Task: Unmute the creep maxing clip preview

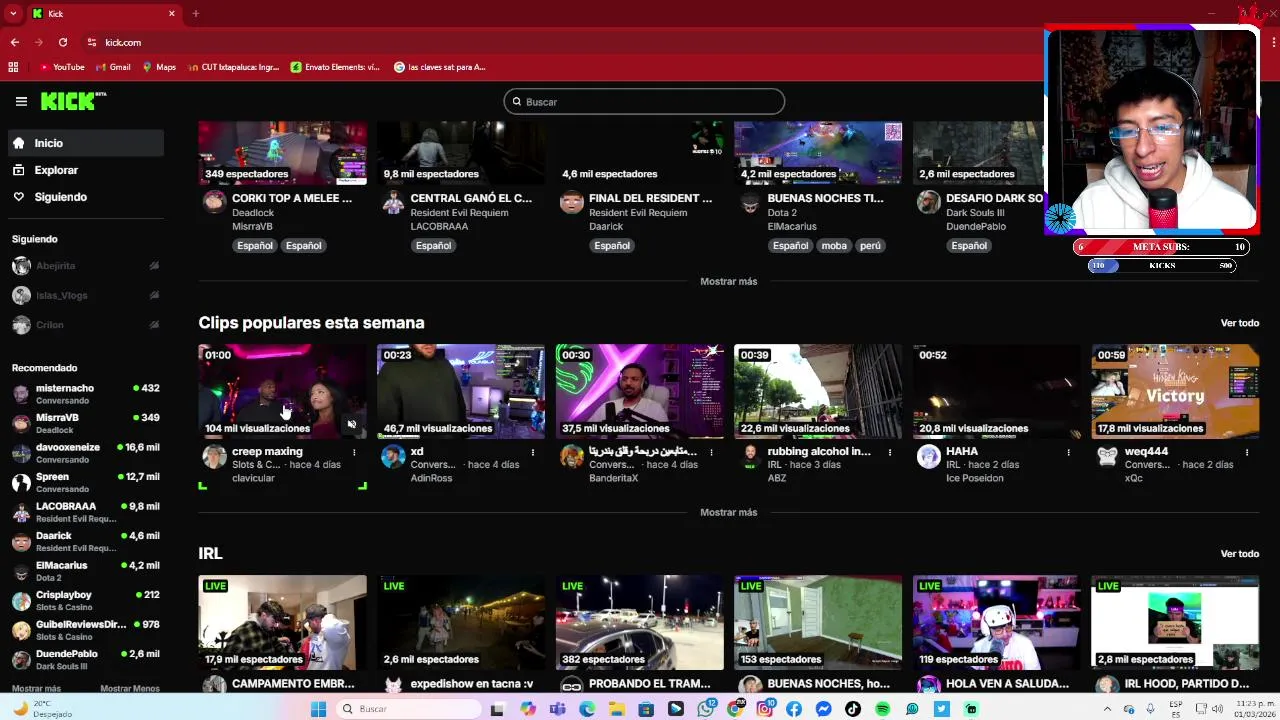Action: pos(352,425)
